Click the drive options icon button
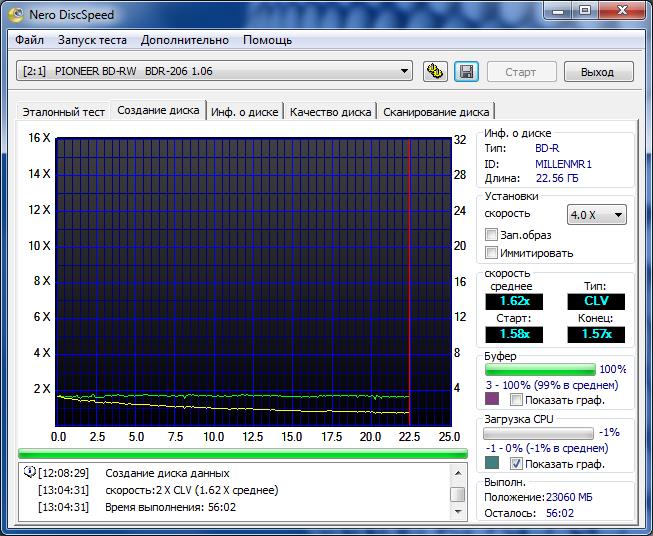 pyautogui.click(x=435, y=71)
